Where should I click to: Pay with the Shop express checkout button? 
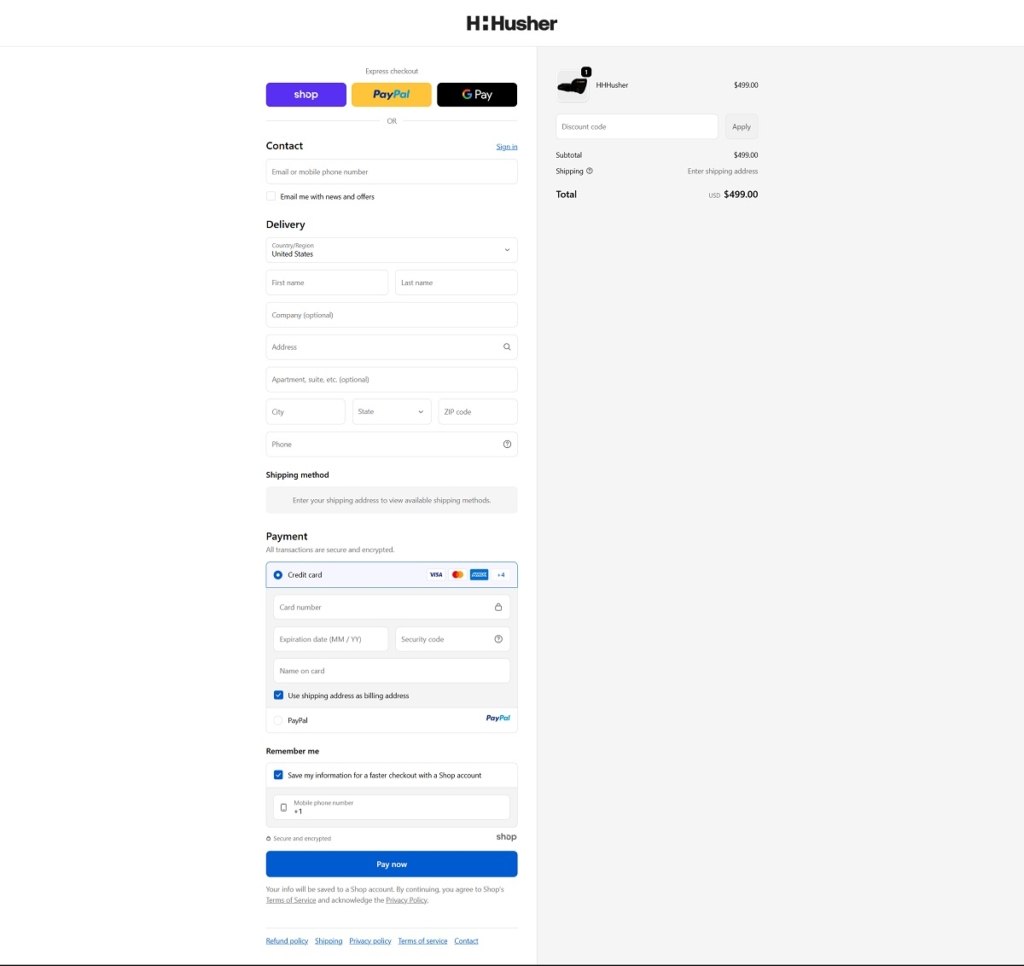pyautogui.click(x=305, y=95)
